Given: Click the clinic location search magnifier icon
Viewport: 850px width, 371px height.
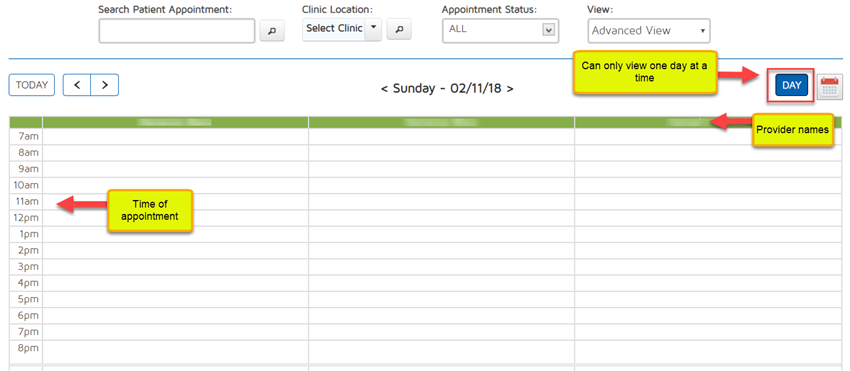Looking at the screenshot, I should point(399,30).
